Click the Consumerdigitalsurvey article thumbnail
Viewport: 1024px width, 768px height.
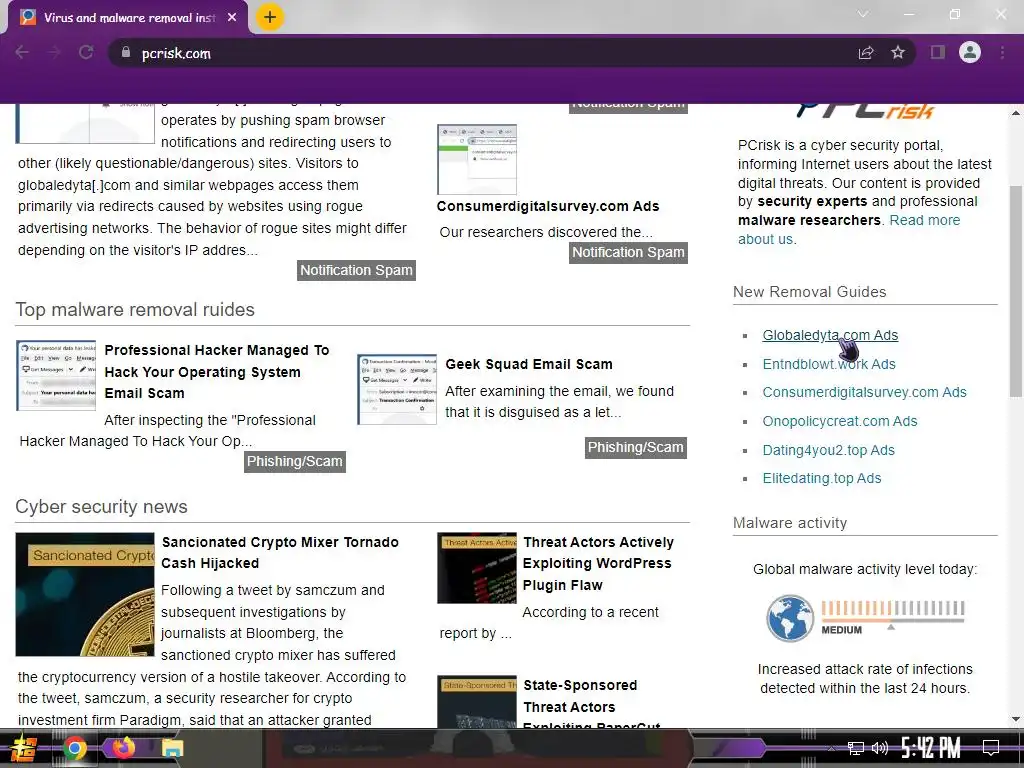[x=477, y=159]
